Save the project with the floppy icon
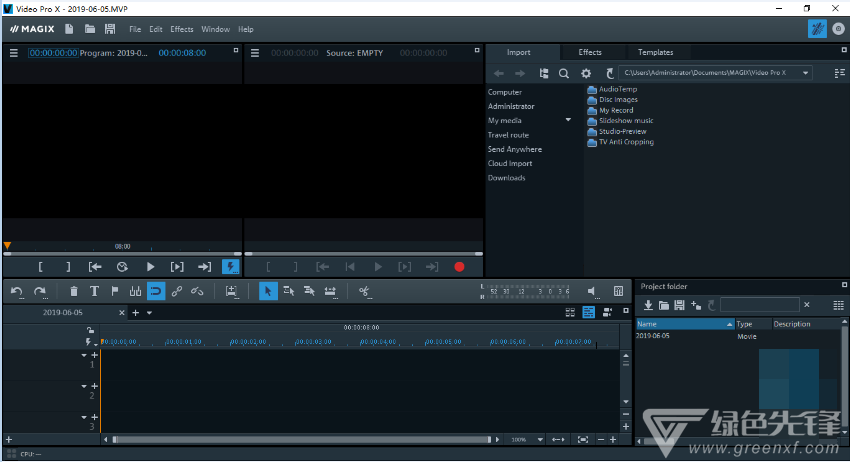Screen dimensions: 850x462 (x=110, y=29)
